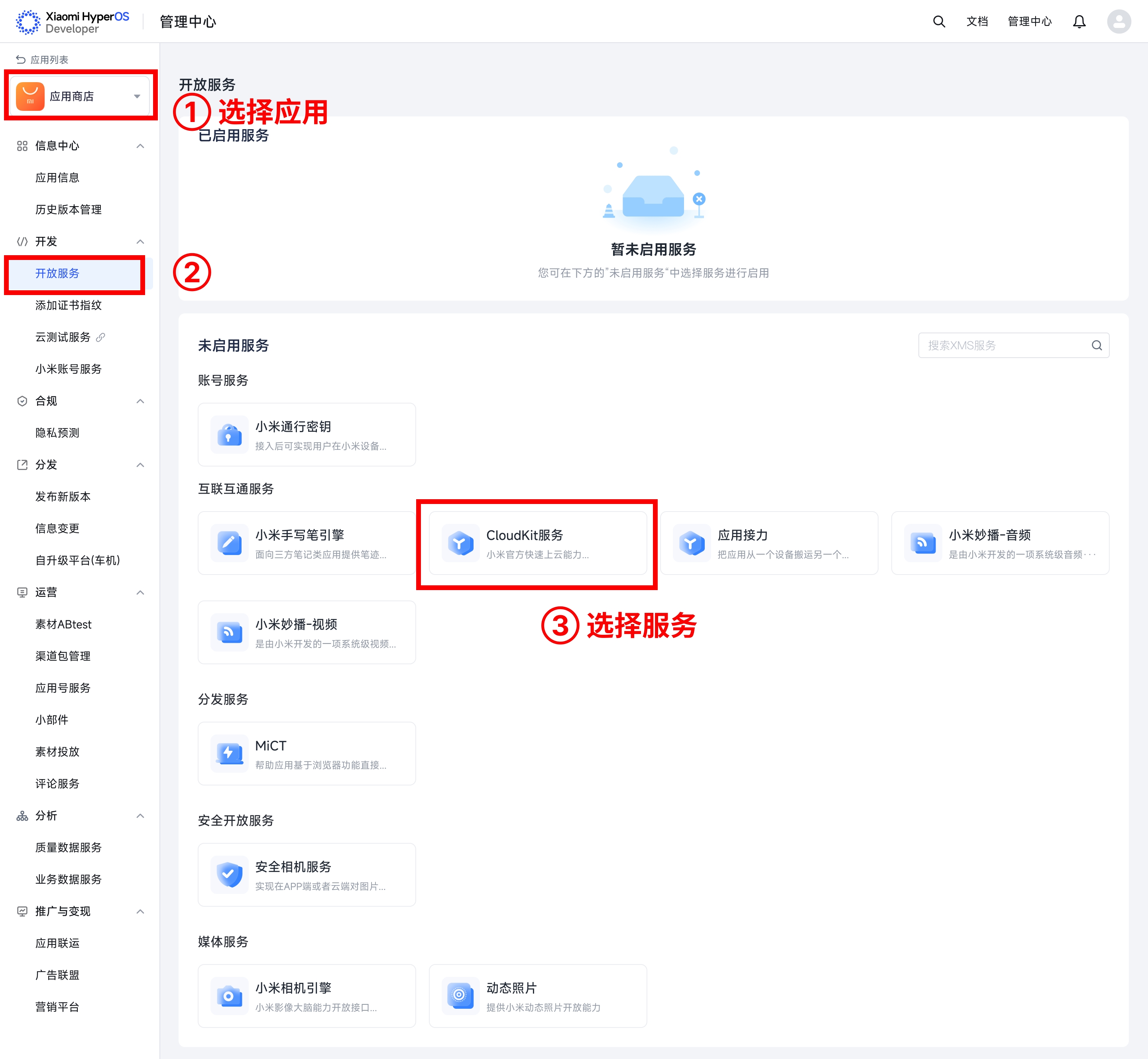1148x1059 pixels.
Task: Focus the 搜索XMS服务 search field
Action: click(x=1013, y=346)
